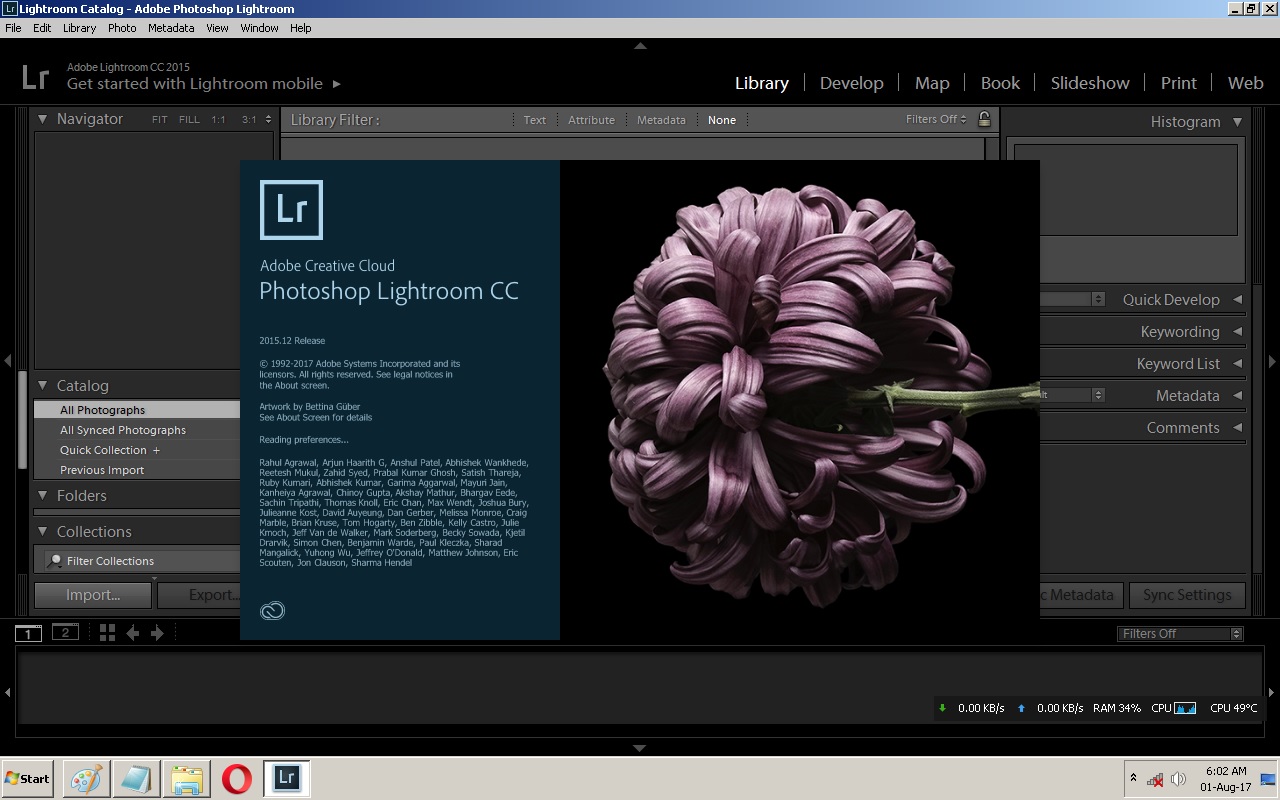The image size is (1280, 800).
Task: Open the Library menu
Action: pos(79,28)
